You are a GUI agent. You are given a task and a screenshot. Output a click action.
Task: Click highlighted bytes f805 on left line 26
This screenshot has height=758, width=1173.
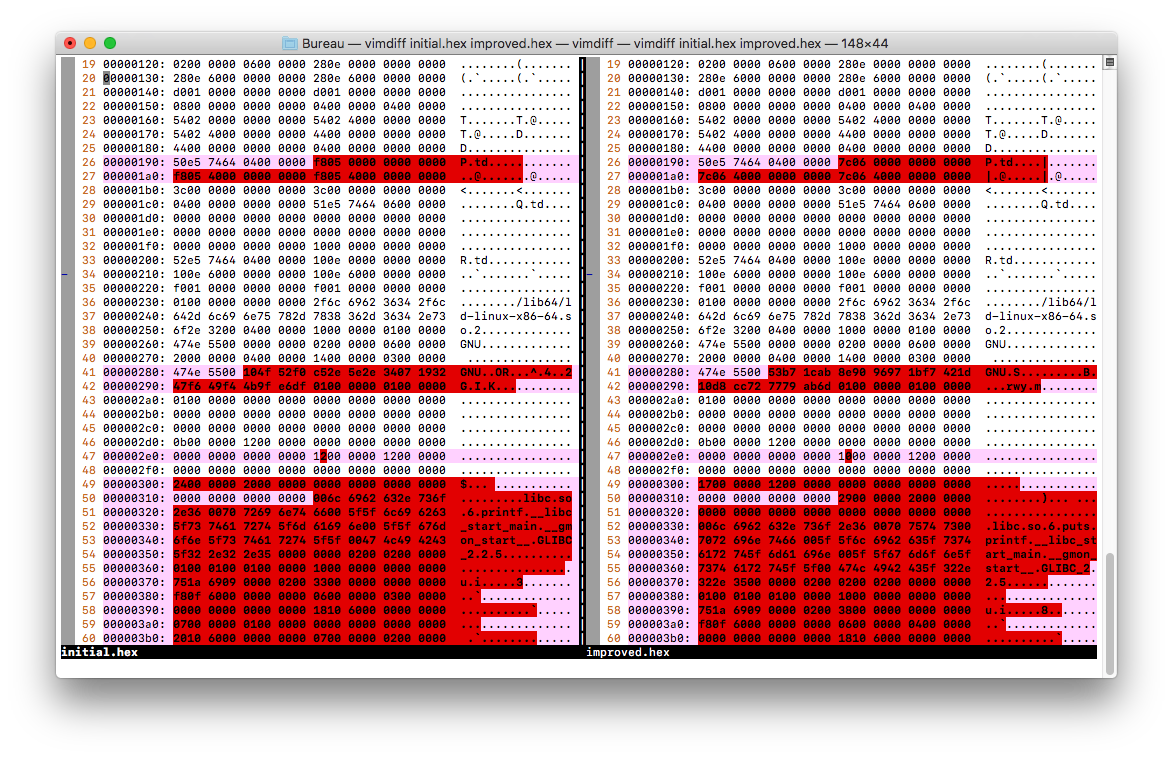click(x=328, y=161)
